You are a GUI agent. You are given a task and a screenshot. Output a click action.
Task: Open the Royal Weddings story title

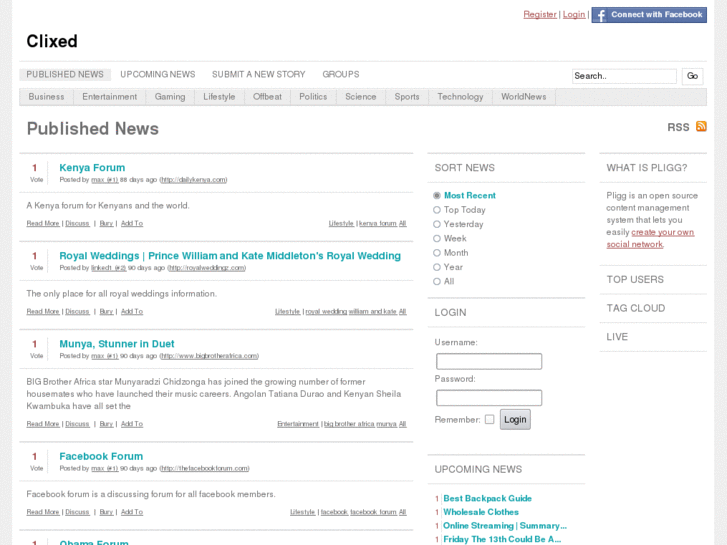pyautogui.click(x=230, y=256)
